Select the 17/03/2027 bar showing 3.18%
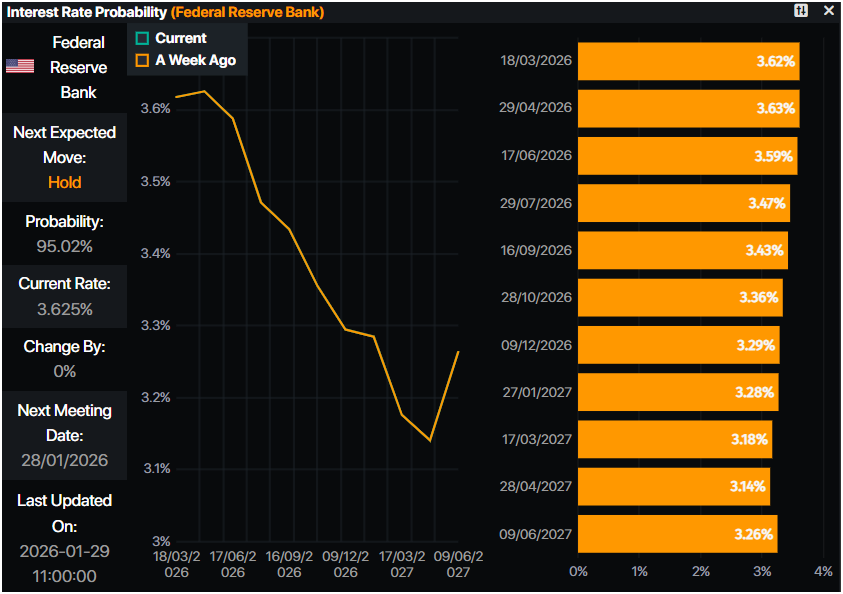 (674, 439)
